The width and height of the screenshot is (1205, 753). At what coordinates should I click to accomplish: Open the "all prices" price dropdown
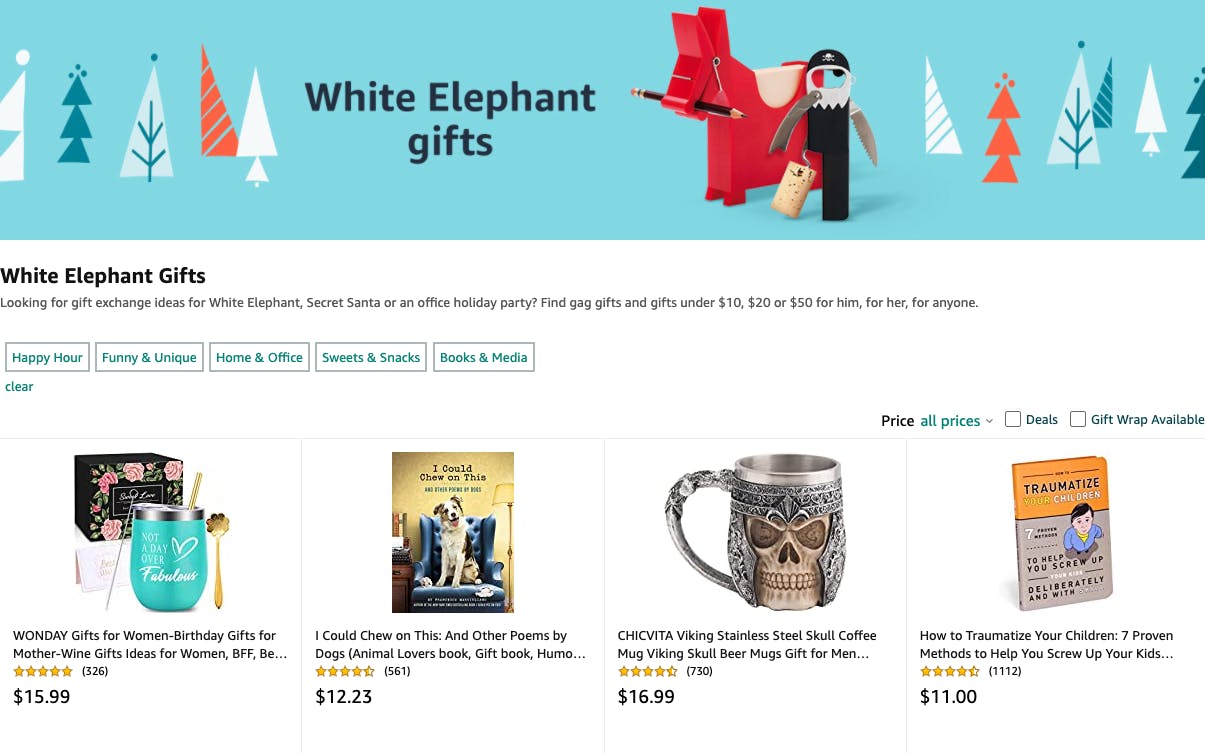[950, 421]
